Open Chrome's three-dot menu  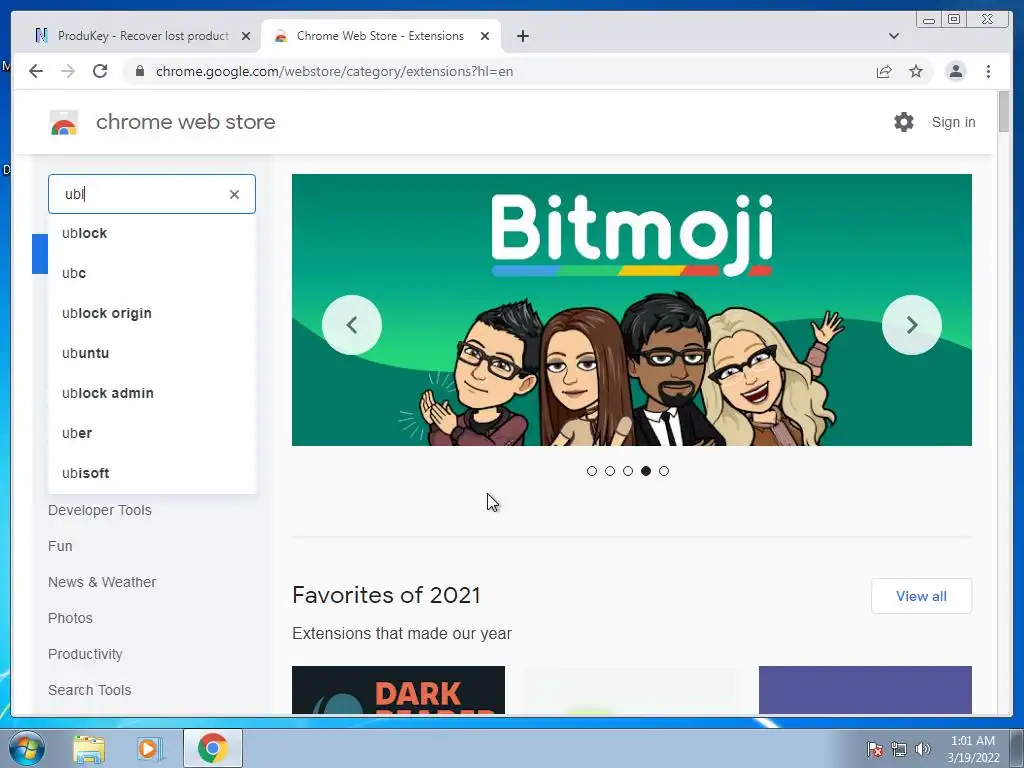pyautogui.click(x=988, y=71)
